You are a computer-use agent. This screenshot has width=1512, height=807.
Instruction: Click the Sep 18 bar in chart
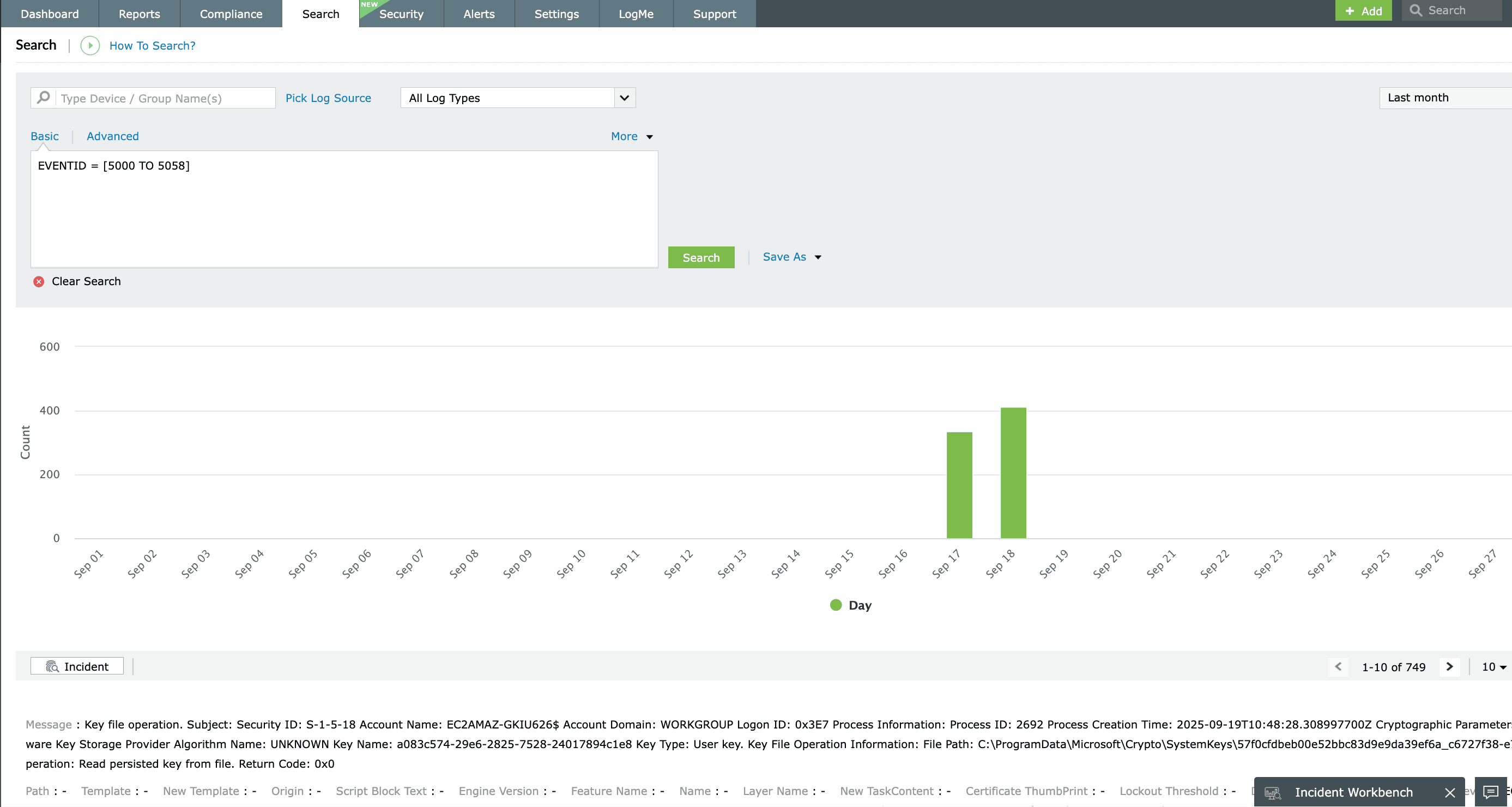pyautogui.click(x=1013, y=473)
